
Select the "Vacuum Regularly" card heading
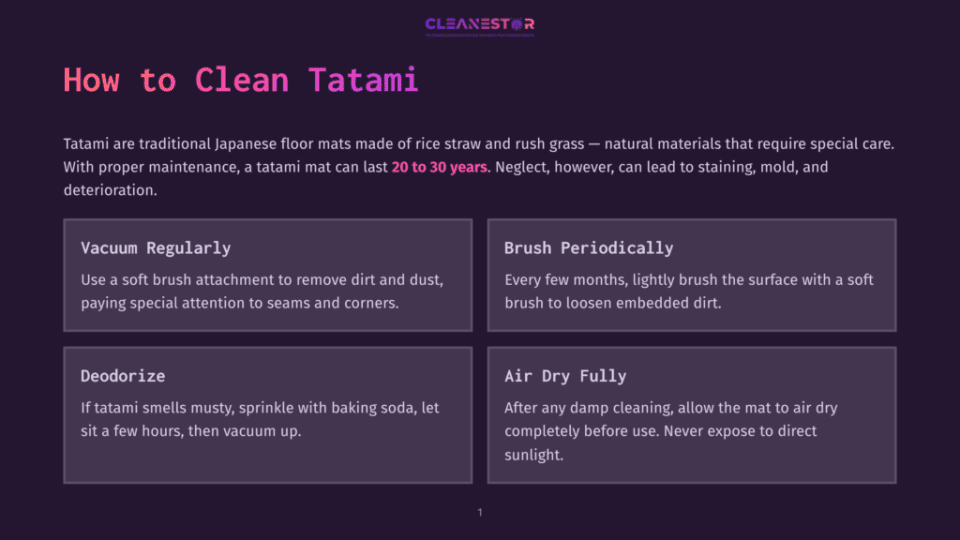[x=156, y=248]
